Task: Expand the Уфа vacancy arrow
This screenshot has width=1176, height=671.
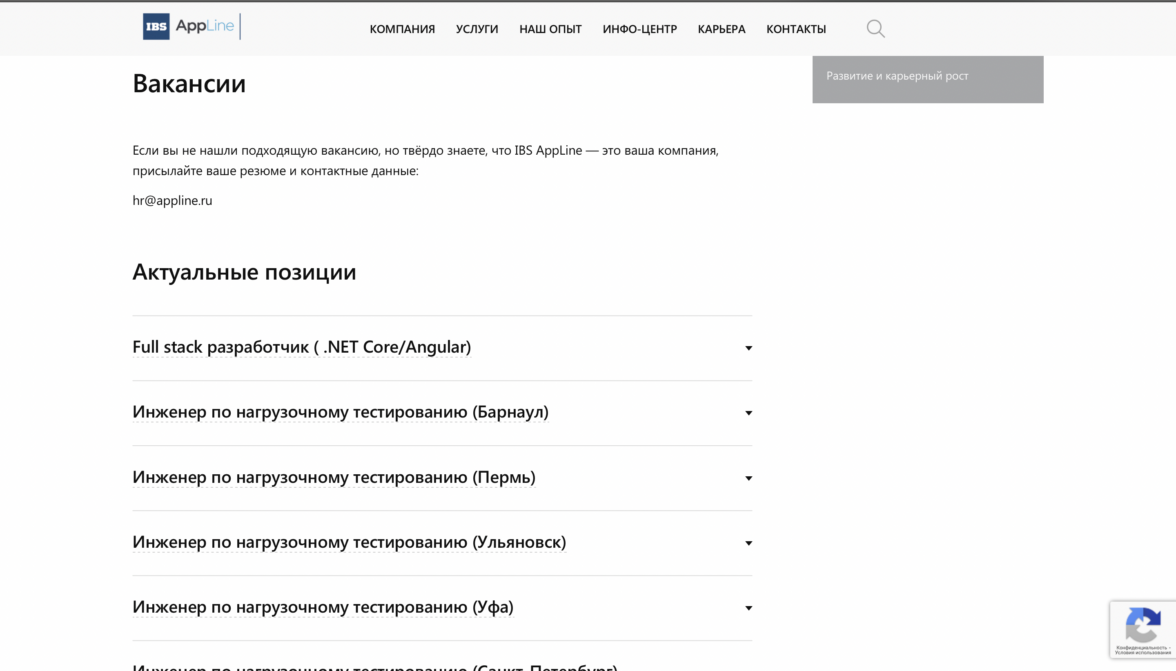Action: [748, 608]
